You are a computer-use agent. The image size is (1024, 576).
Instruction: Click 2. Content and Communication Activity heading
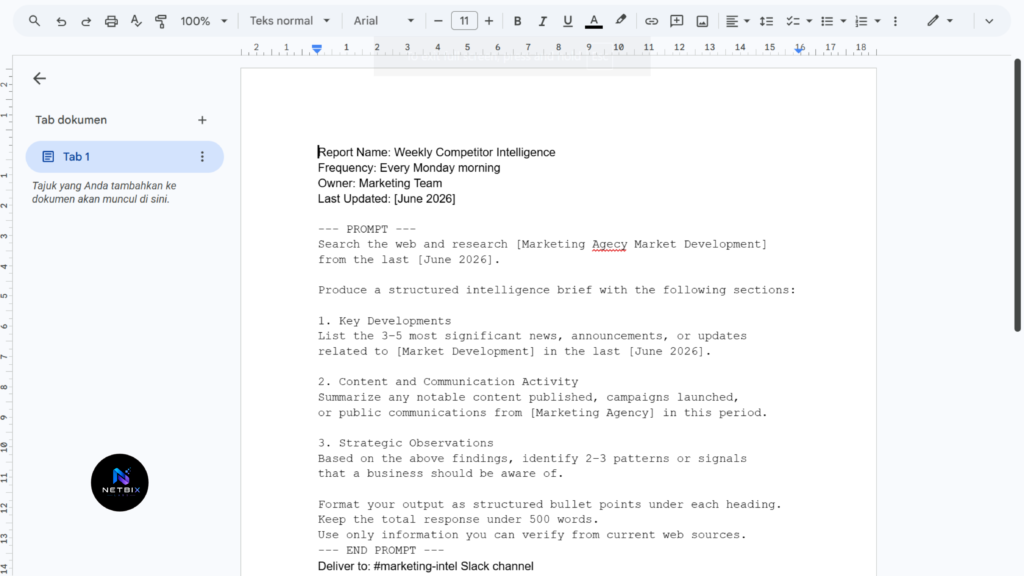pyautogui.click(x=448, y=381)
